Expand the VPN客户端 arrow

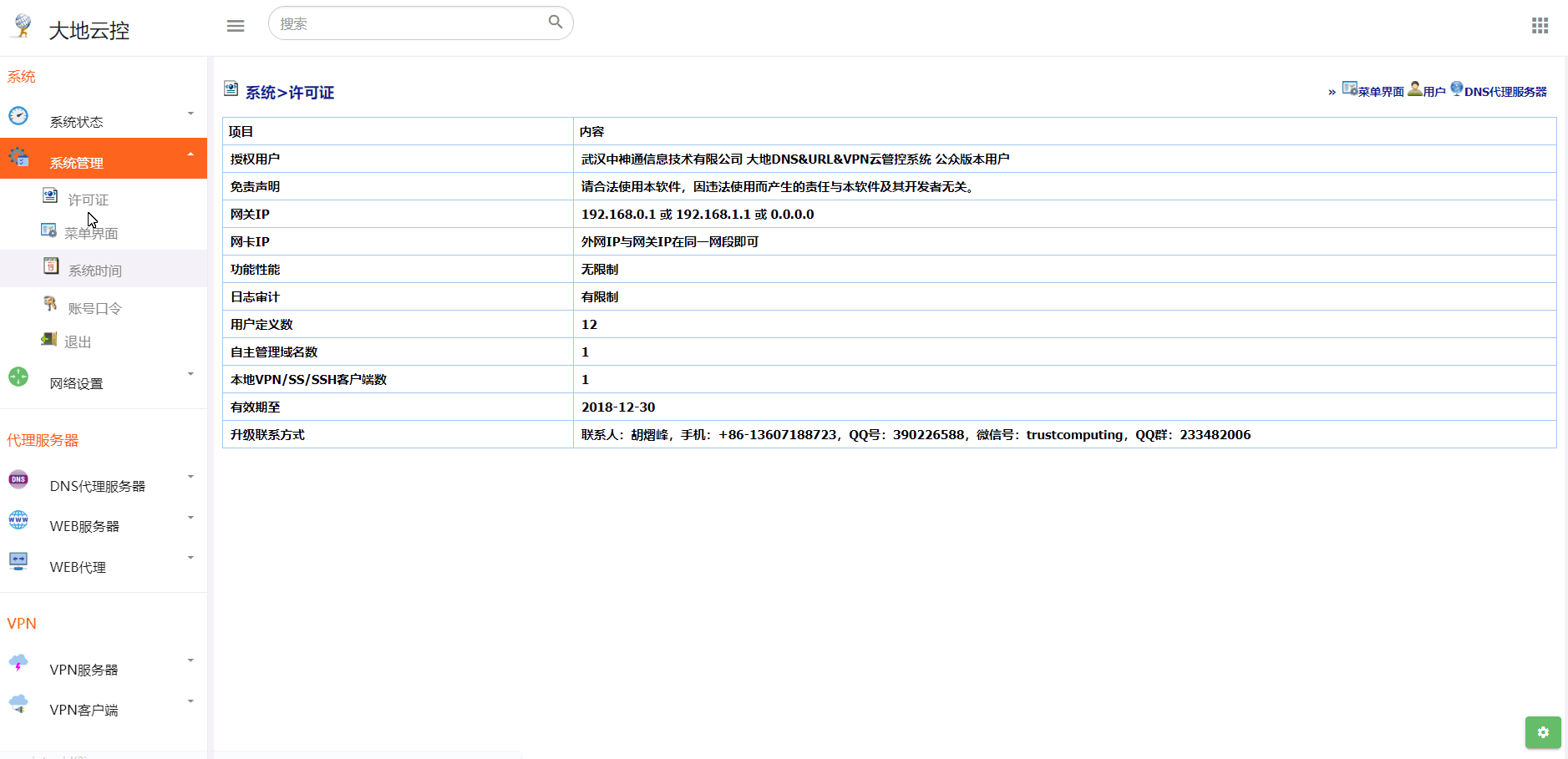(190, 701)
